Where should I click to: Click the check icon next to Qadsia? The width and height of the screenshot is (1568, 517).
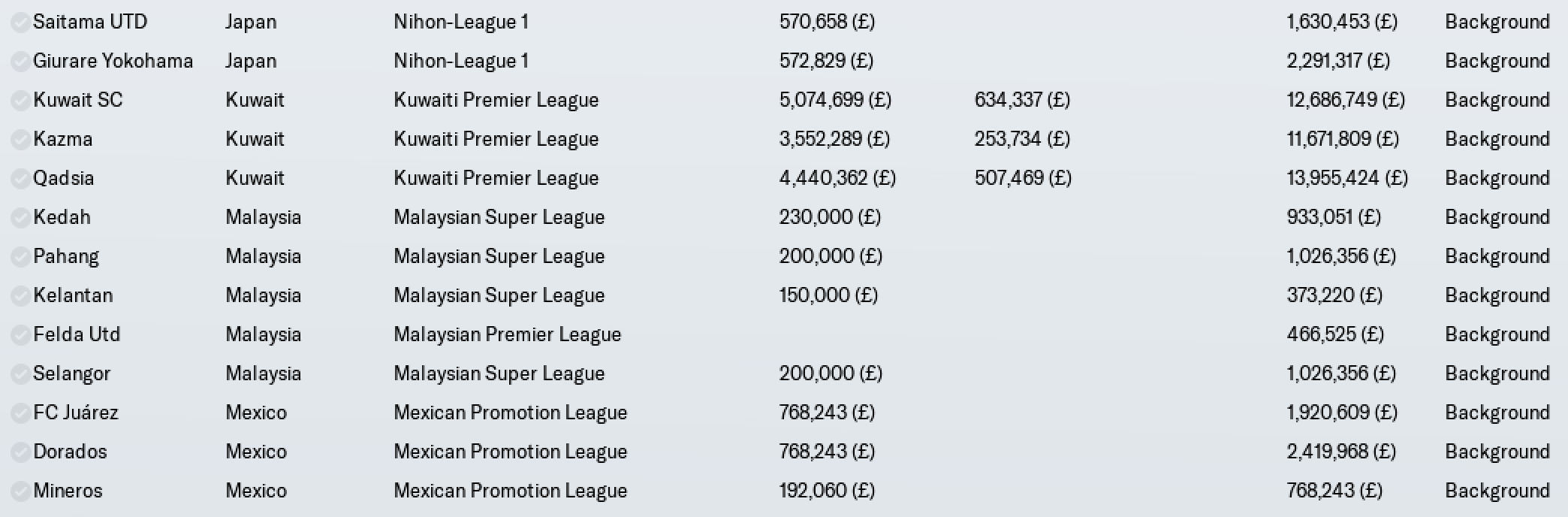[x=20, y=179]
